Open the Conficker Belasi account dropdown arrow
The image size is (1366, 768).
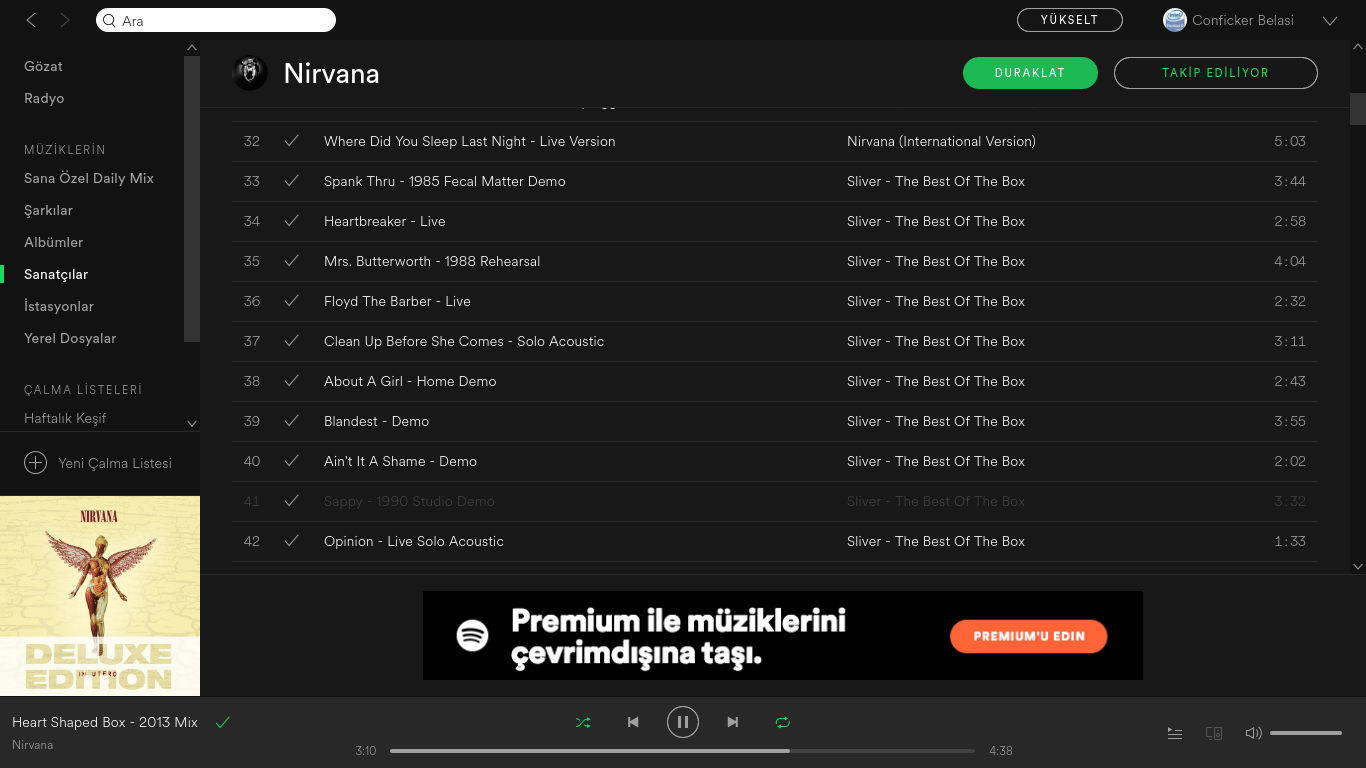(x=1330, y=21)
